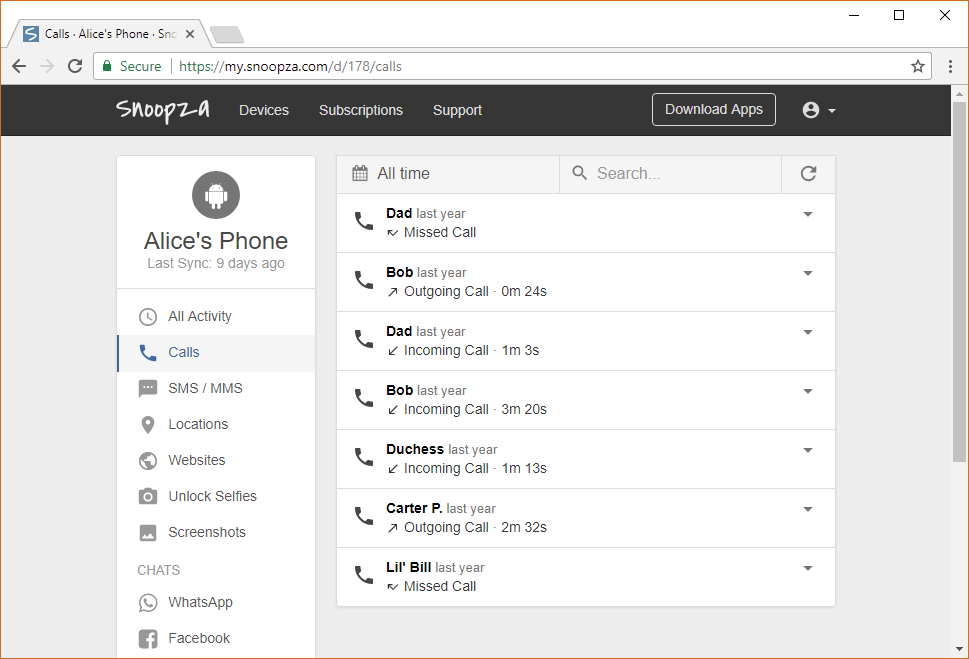Screen dimensions: 969x659
Task: Click into the Search calls field
Action: pos(671,174)
